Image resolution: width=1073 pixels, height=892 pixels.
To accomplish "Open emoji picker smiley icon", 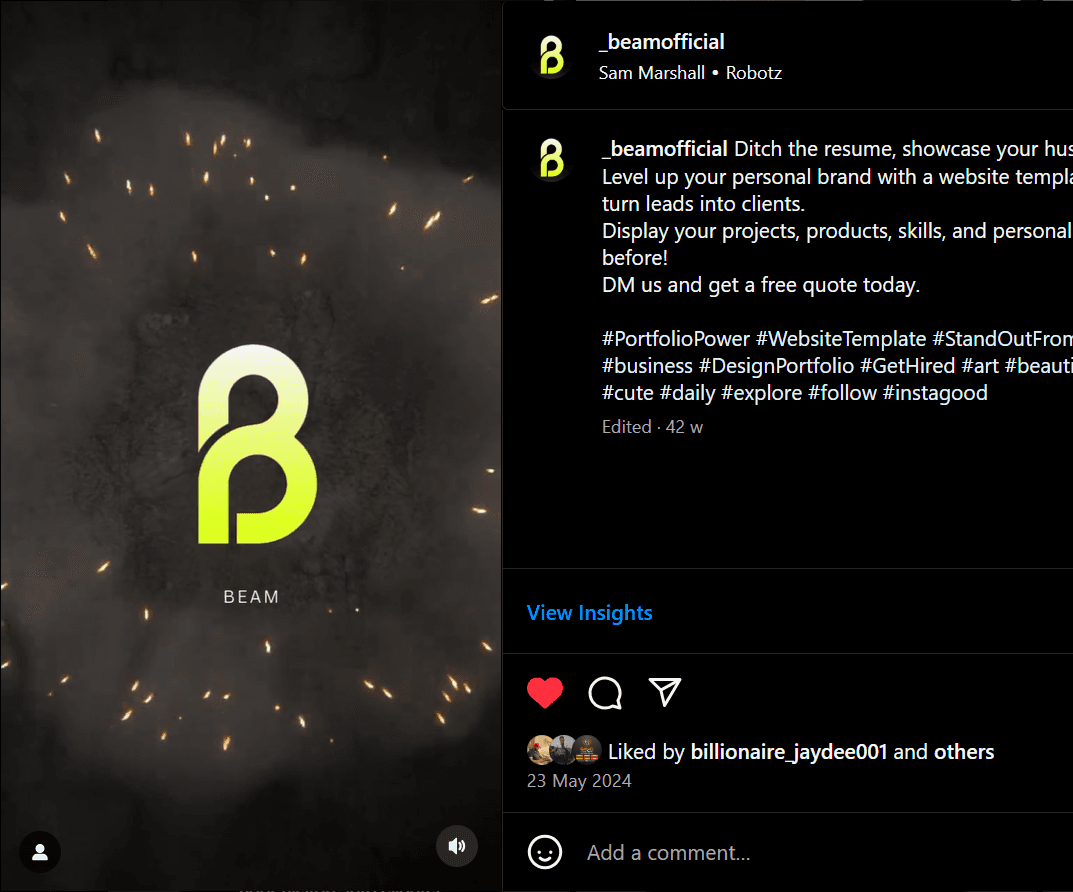I will [545, 852].
